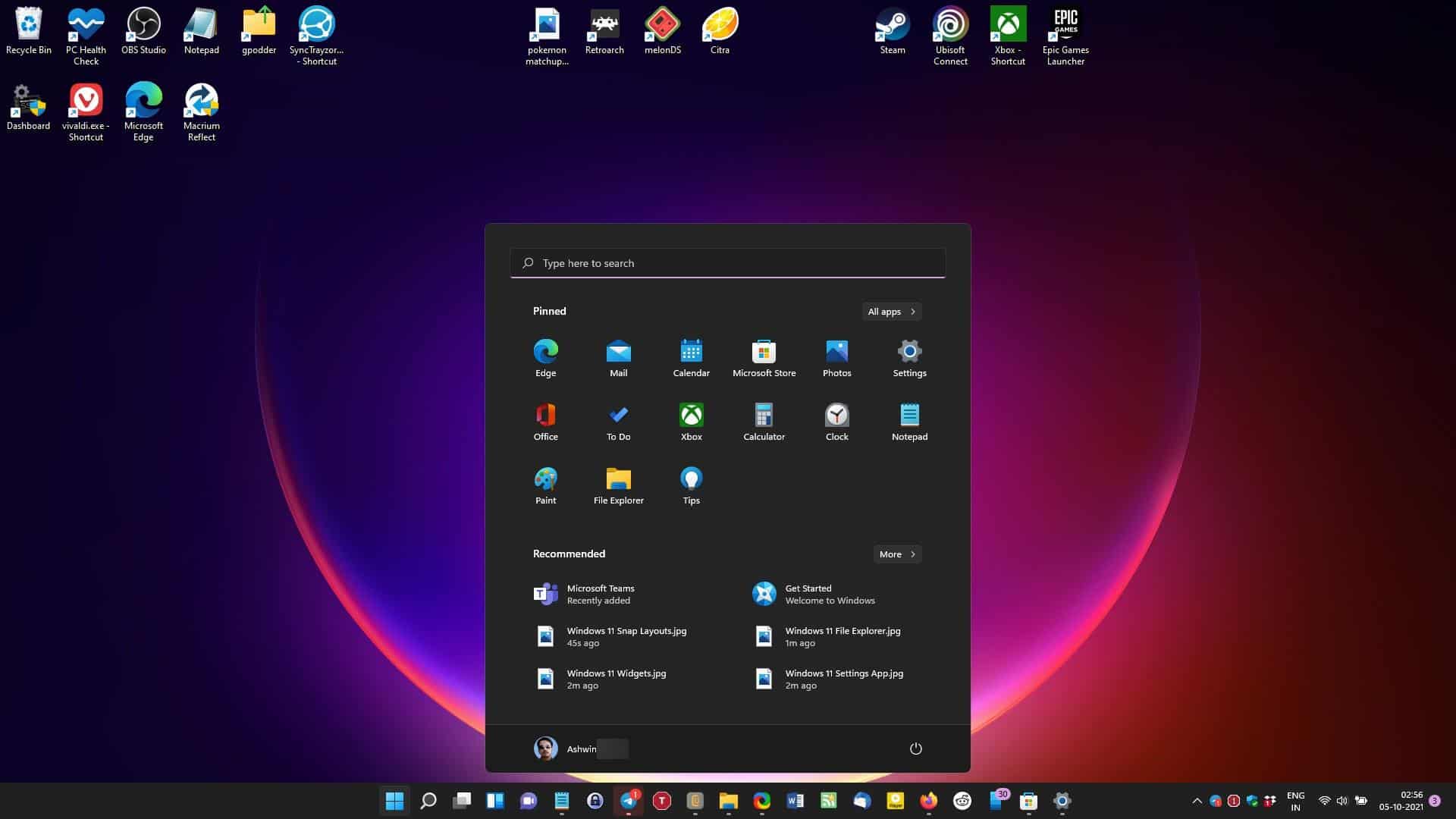Open the ENG IN language switcher

1296,801
